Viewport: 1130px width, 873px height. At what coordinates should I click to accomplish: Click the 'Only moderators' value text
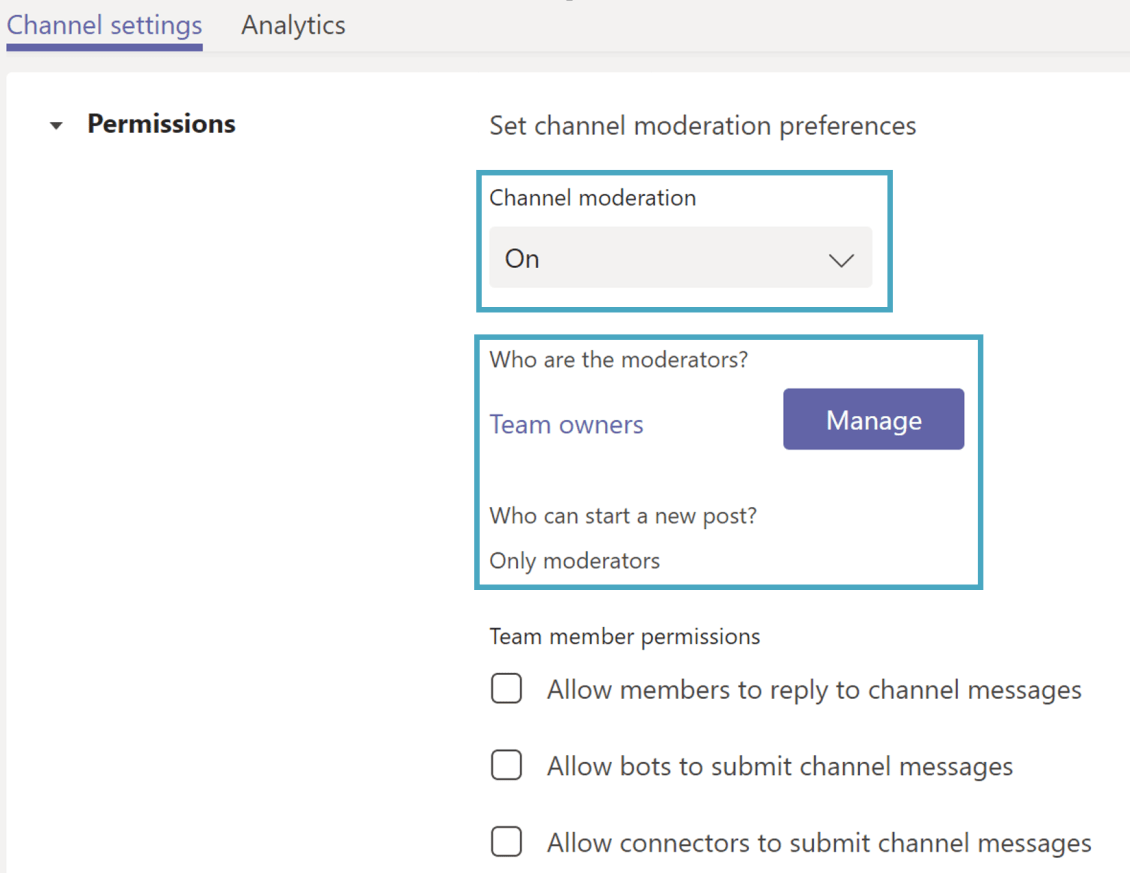tap(574, 561)
